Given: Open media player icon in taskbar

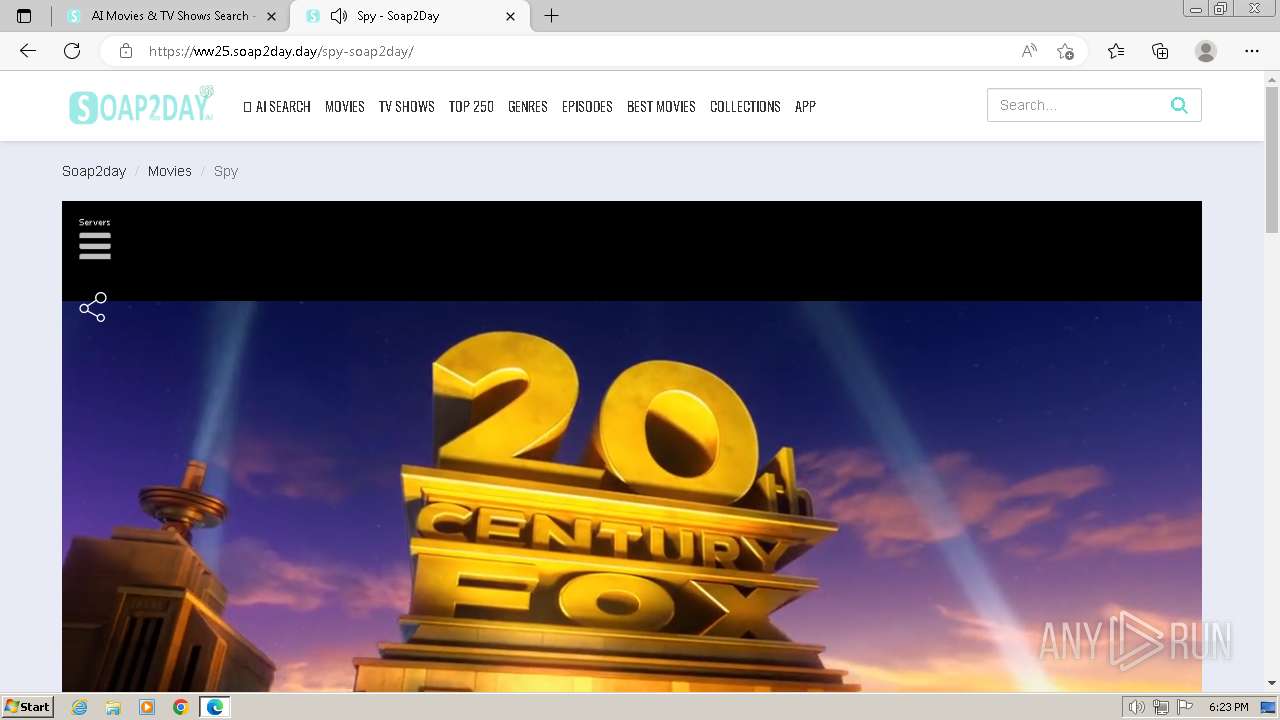Looking at the screenshot, I should (147, 707).
